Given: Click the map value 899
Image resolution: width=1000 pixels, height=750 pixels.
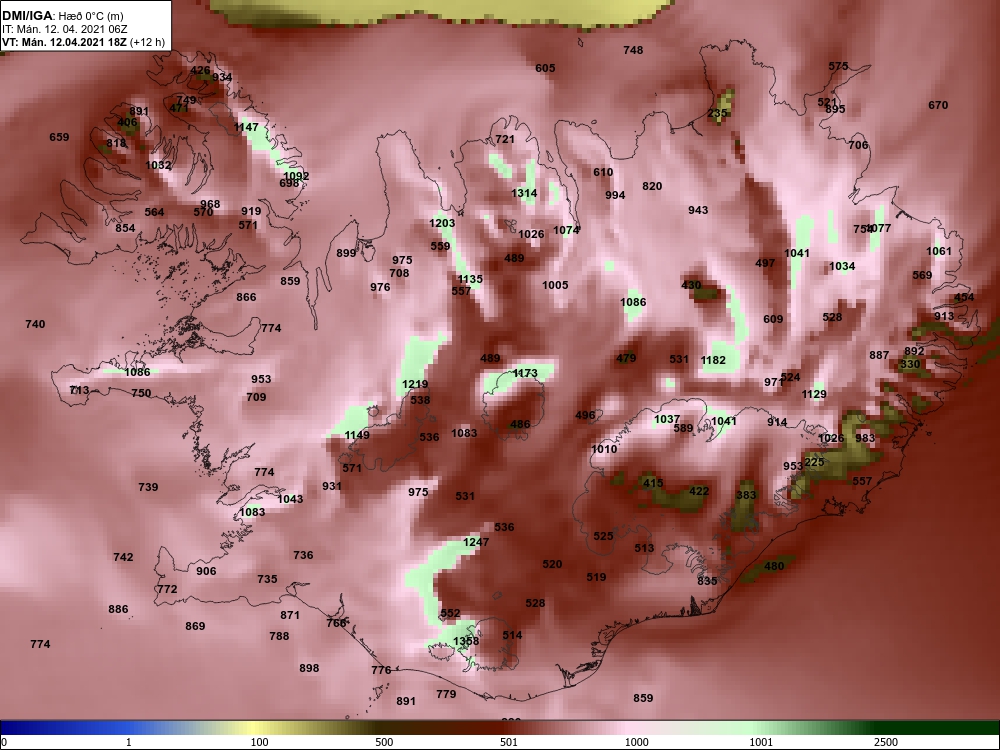Looking at the screenshot, I should click(x=346, y=253).
